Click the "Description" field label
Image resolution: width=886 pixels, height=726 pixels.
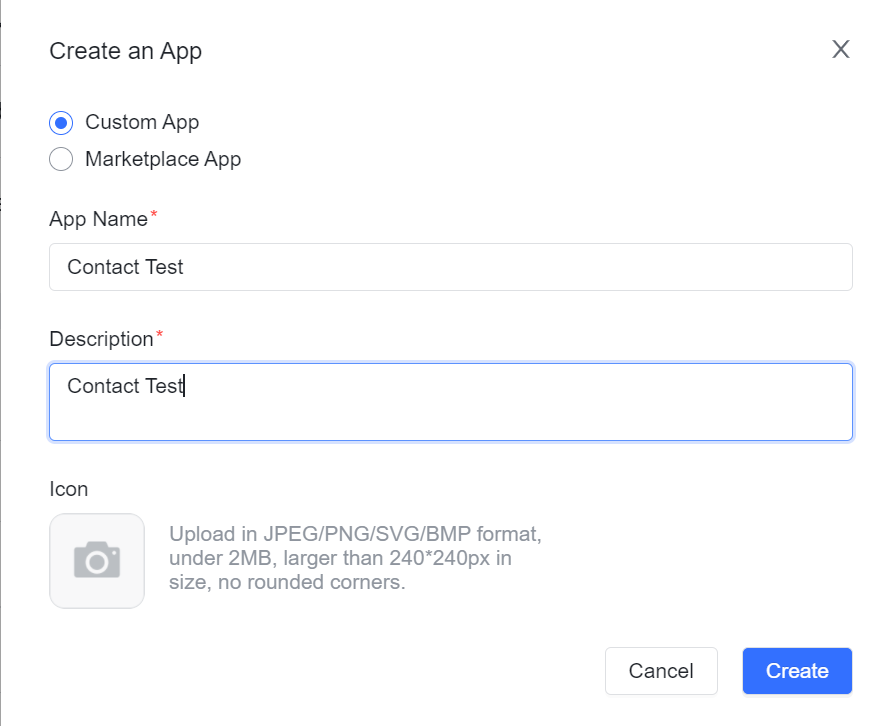pos(101,339)
